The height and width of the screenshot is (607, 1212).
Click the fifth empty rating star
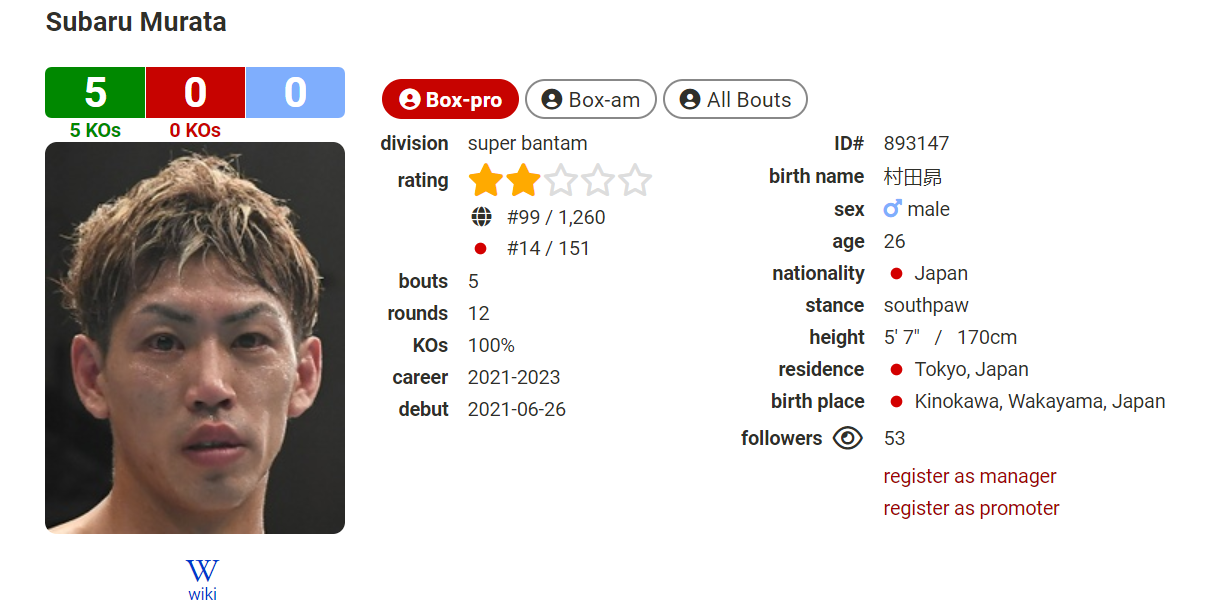coord(635,181)
